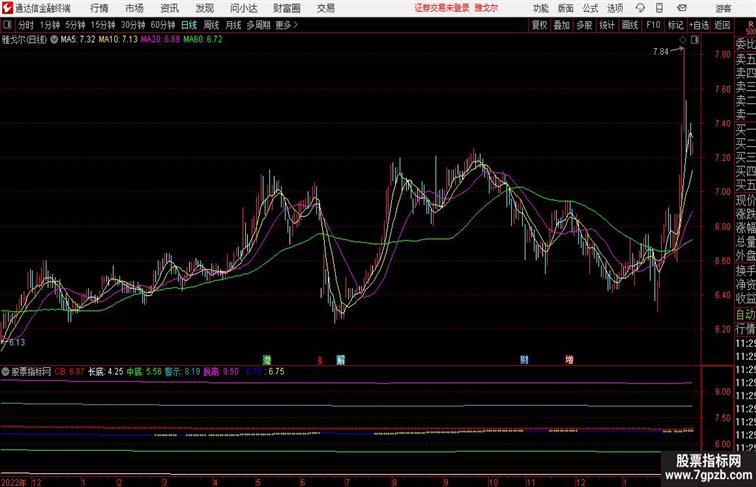Open the 公式 menu
This screenshot has height=487, width=756.
590,8
